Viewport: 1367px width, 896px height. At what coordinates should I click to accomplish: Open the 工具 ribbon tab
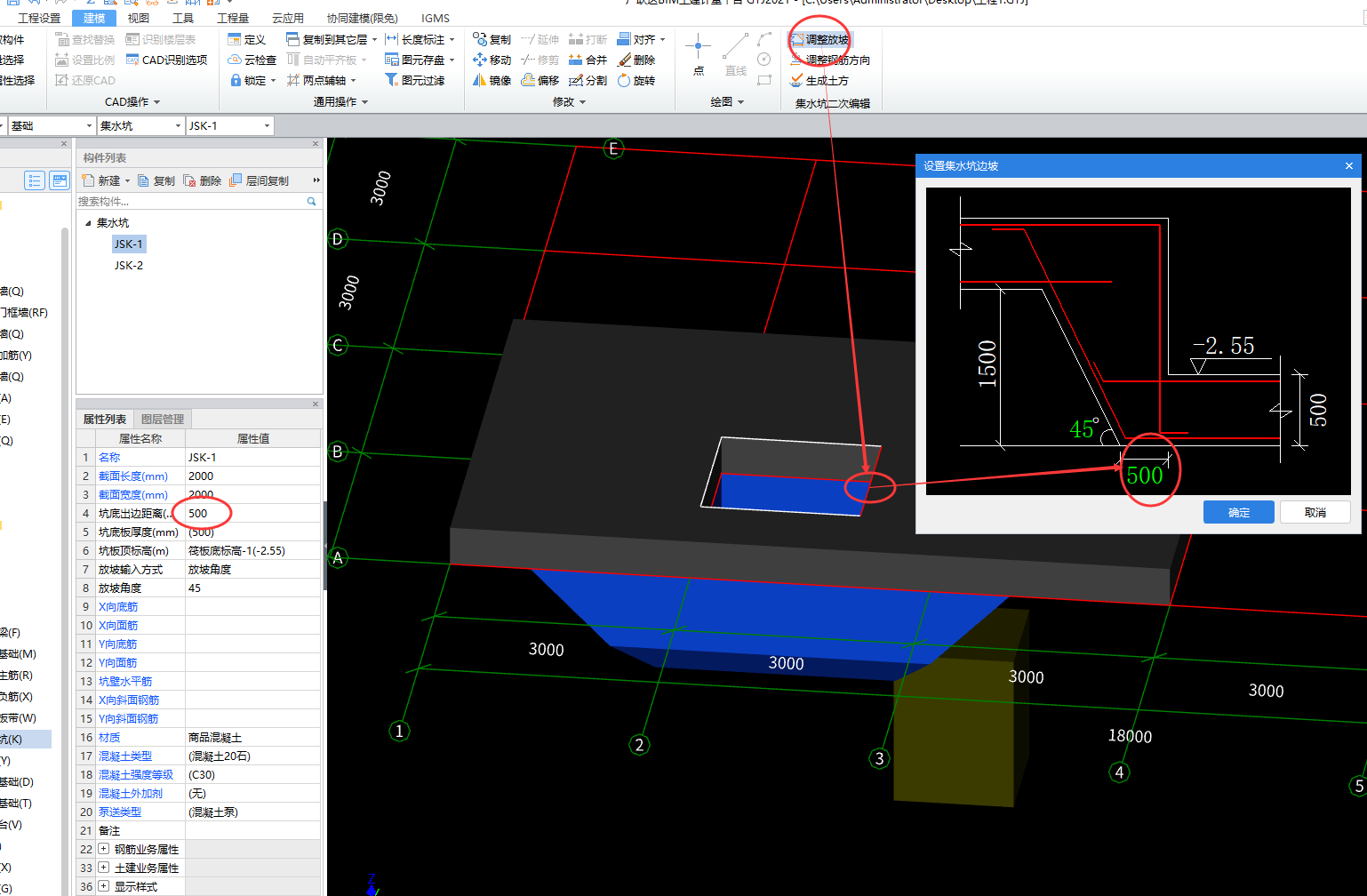point(183,18)
